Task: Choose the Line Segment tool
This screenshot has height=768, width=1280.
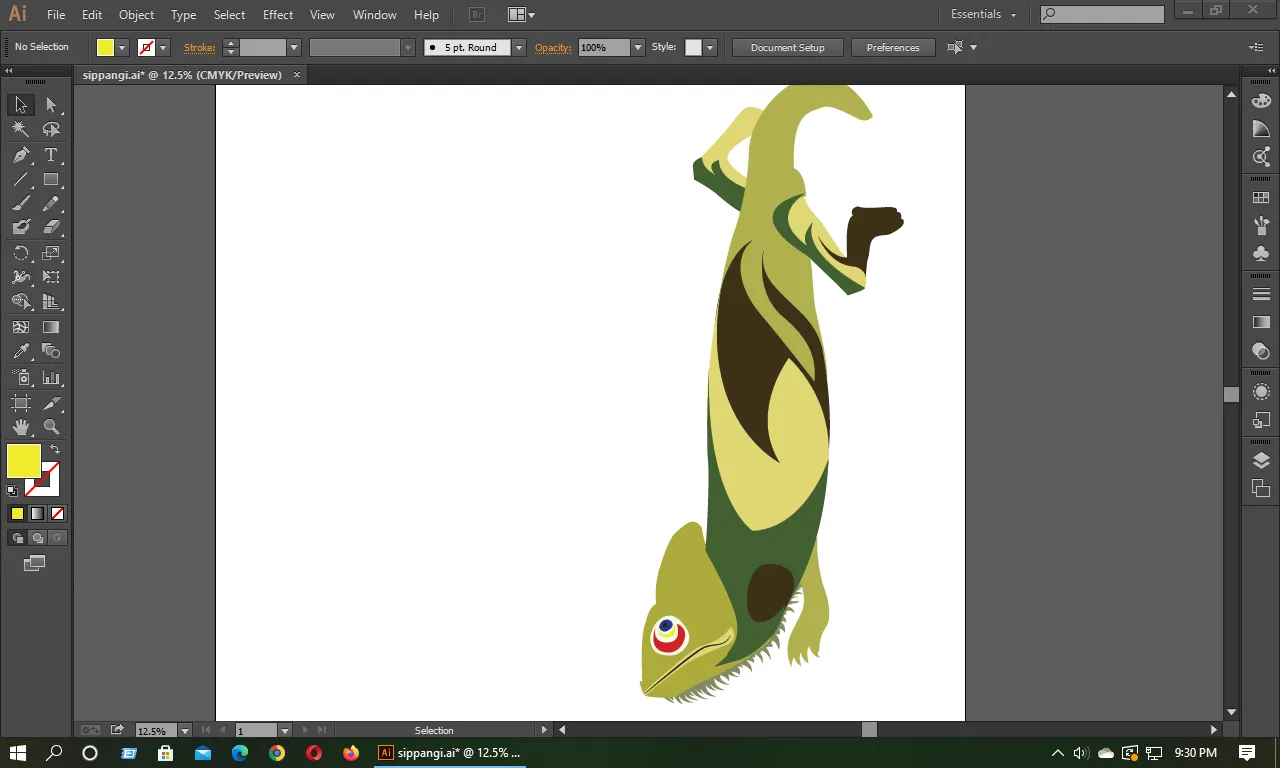Action: [x=21, y=180]
